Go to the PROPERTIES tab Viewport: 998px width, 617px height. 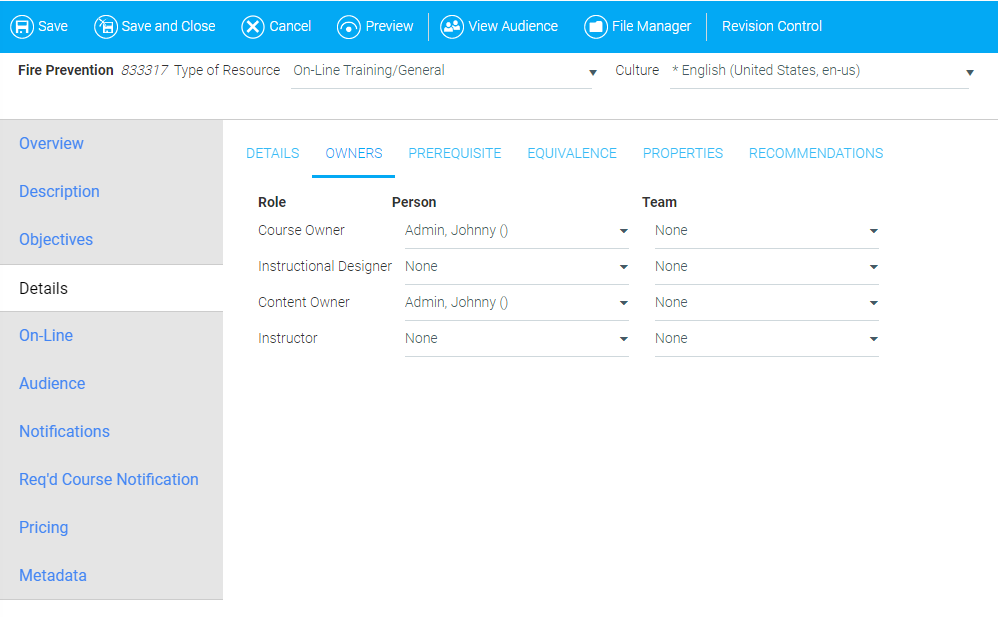682,153
